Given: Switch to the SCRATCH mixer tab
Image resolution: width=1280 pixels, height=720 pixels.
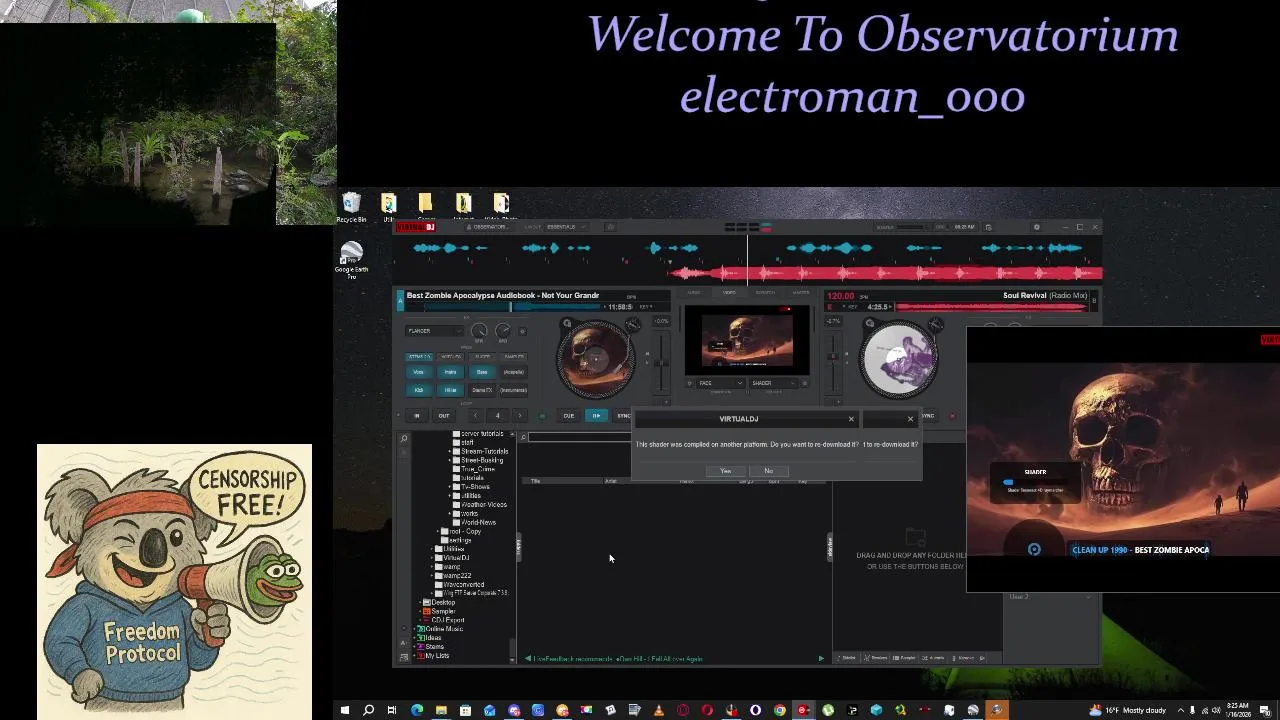Looking at the screenshot, I should tap(765, 293).
